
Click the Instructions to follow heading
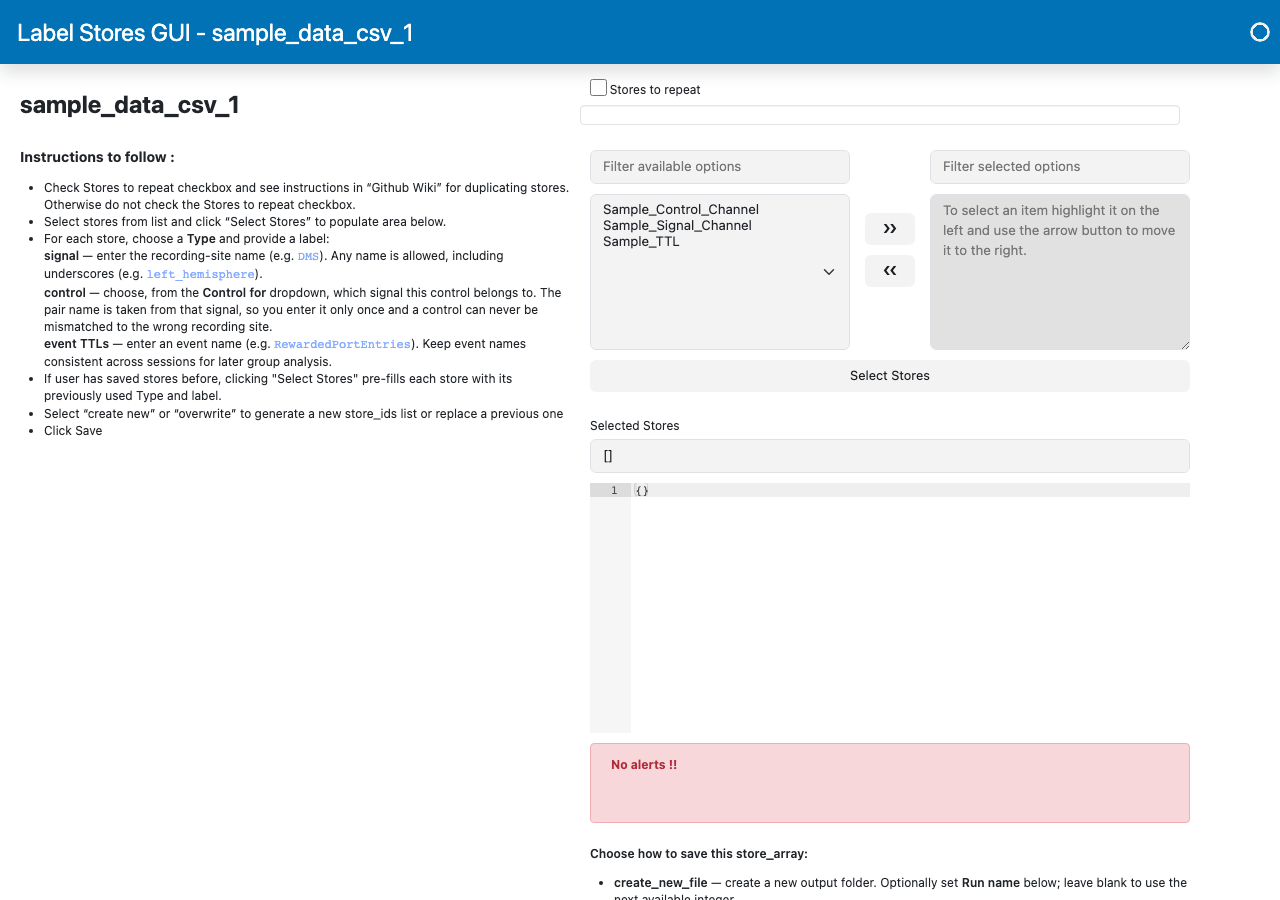coord(98,157)
